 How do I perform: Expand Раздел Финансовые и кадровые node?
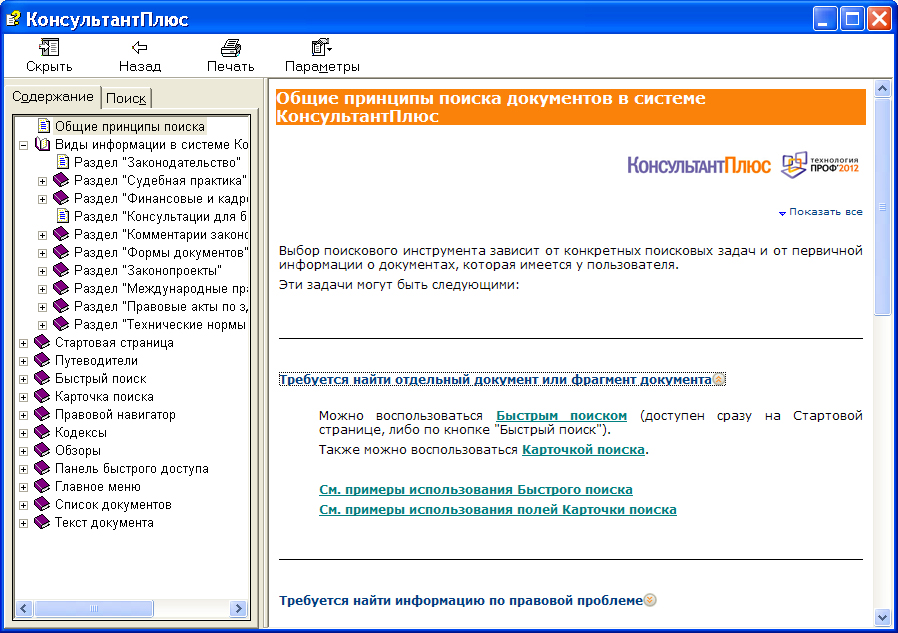tap(42, 199)
